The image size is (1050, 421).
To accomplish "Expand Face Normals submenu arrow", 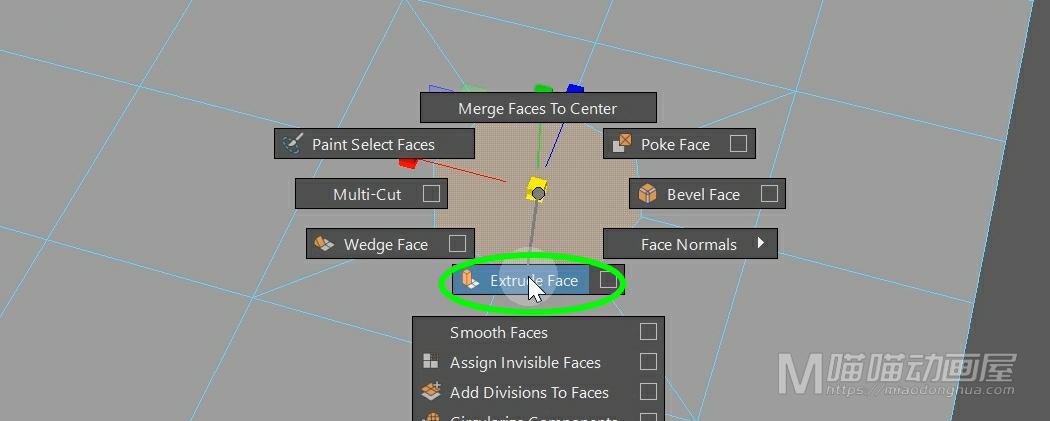I will click(761, 243).
